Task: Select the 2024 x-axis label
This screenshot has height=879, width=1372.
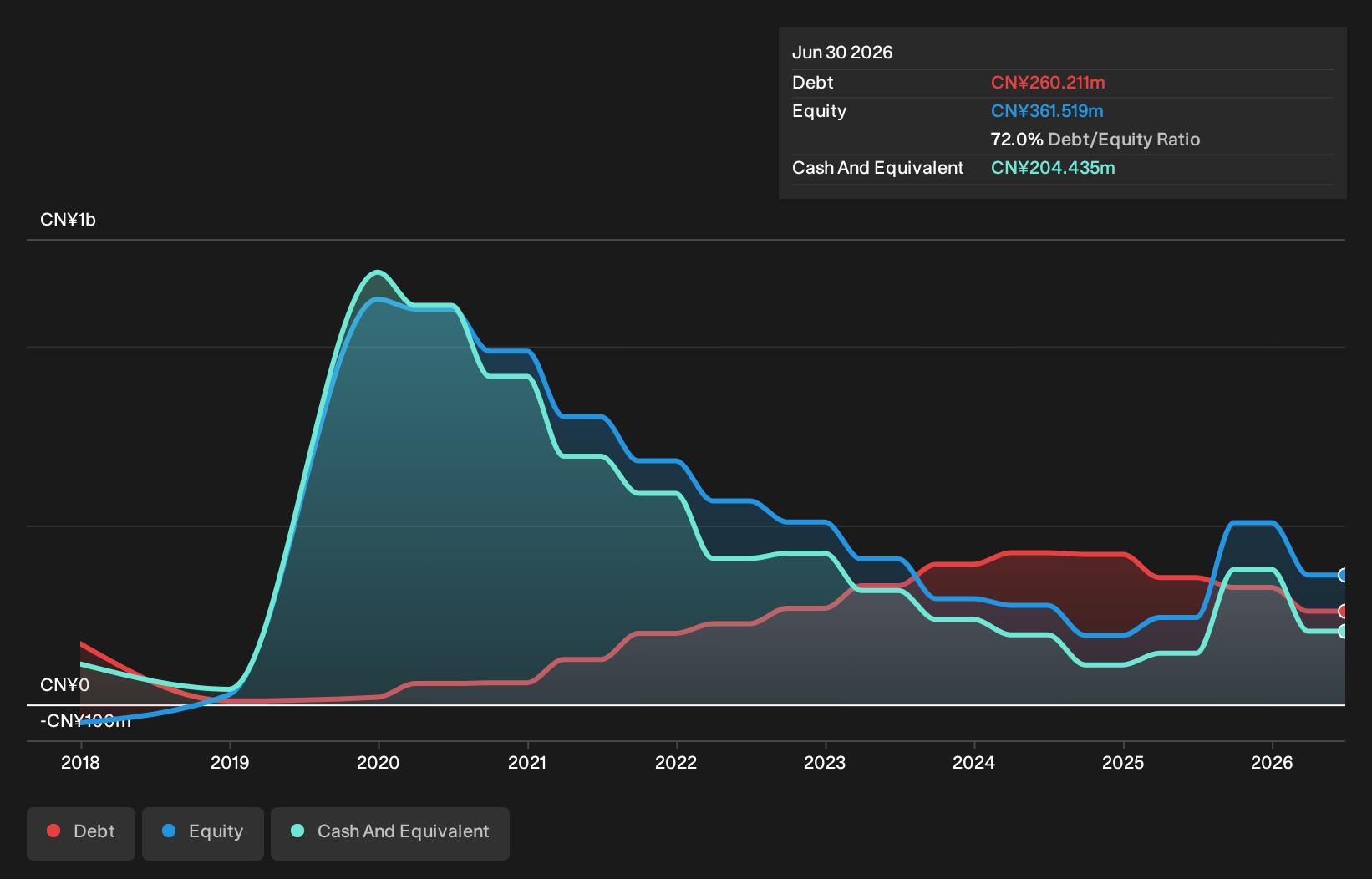Action: 974,762
